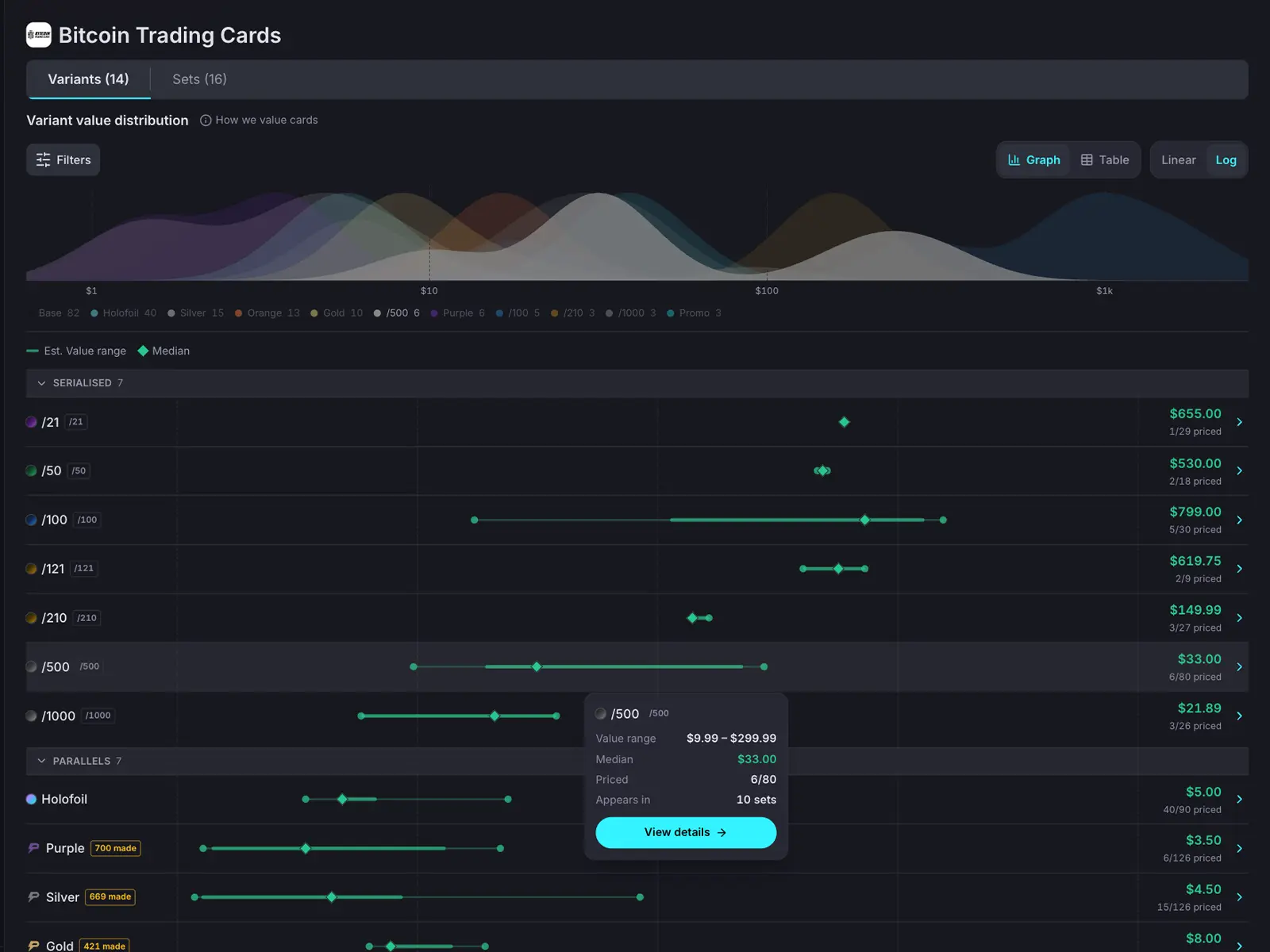Click the $21.89 value

1199,708
